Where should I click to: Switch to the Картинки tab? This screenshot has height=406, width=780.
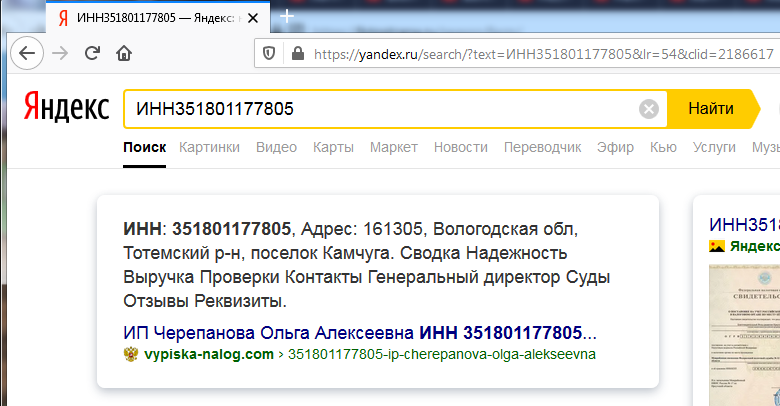(x=209, y=148)
